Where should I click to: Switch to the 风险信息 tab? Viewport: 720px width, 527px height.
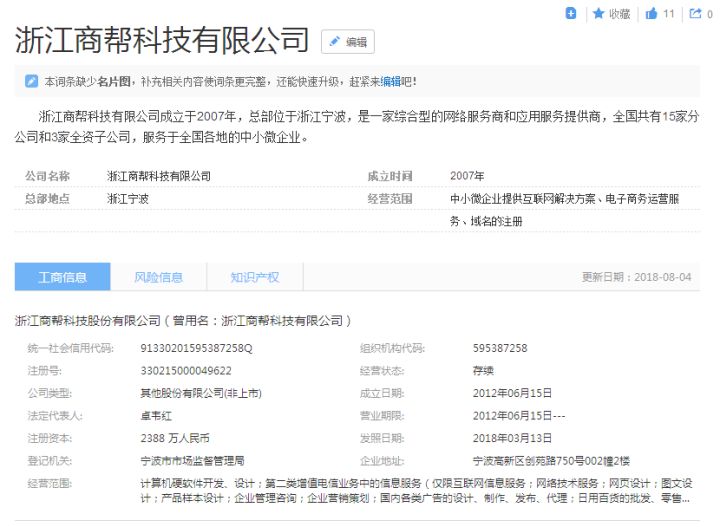pyautogui.click(x=158, y=277)
